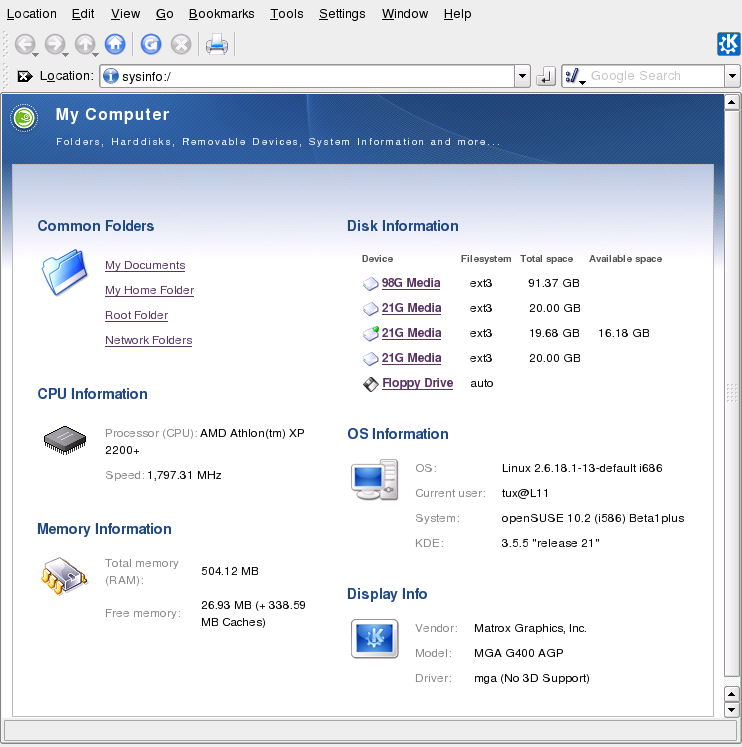Viewport: 742px width, 747px height.
Task: Stop loading with the Stop icon
Action: click(181, 44)
